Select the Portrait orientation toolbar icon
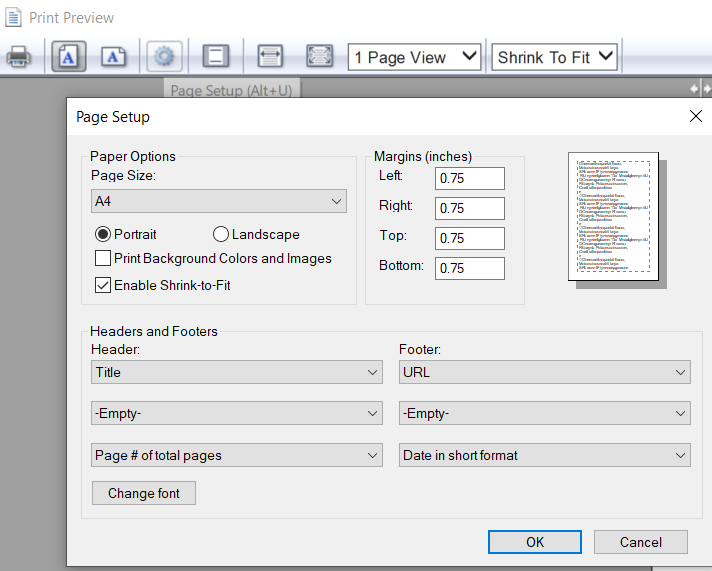712x571 pixels. (x=68, y=57)
